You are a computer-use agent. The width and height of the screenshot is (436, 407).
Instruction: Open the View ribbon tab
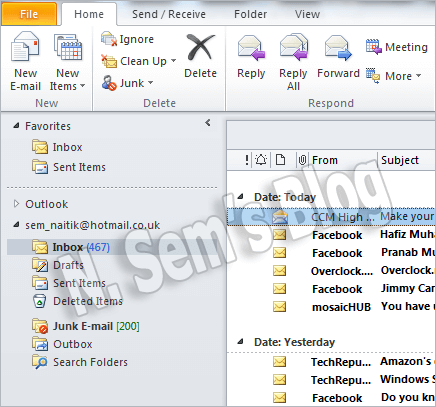(x=307, y=14)
